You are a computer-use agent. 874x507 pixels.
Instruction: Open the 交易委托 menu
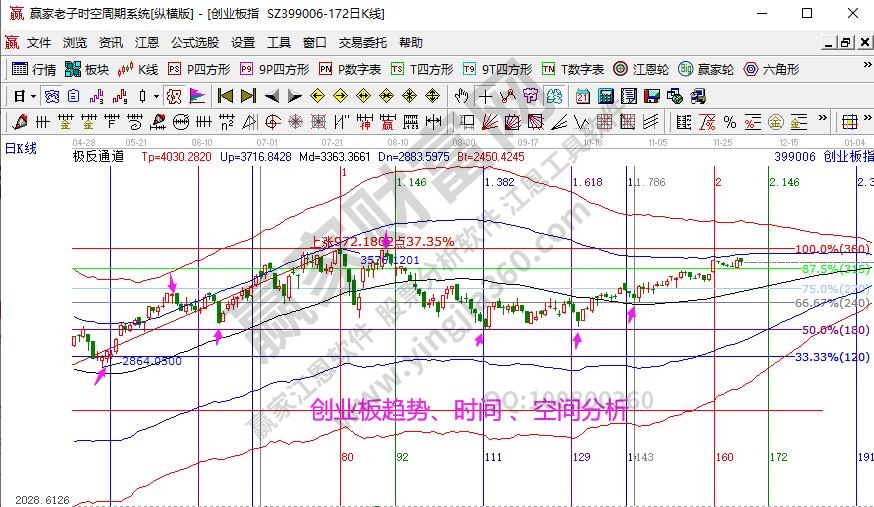click(x=362, y=43)
